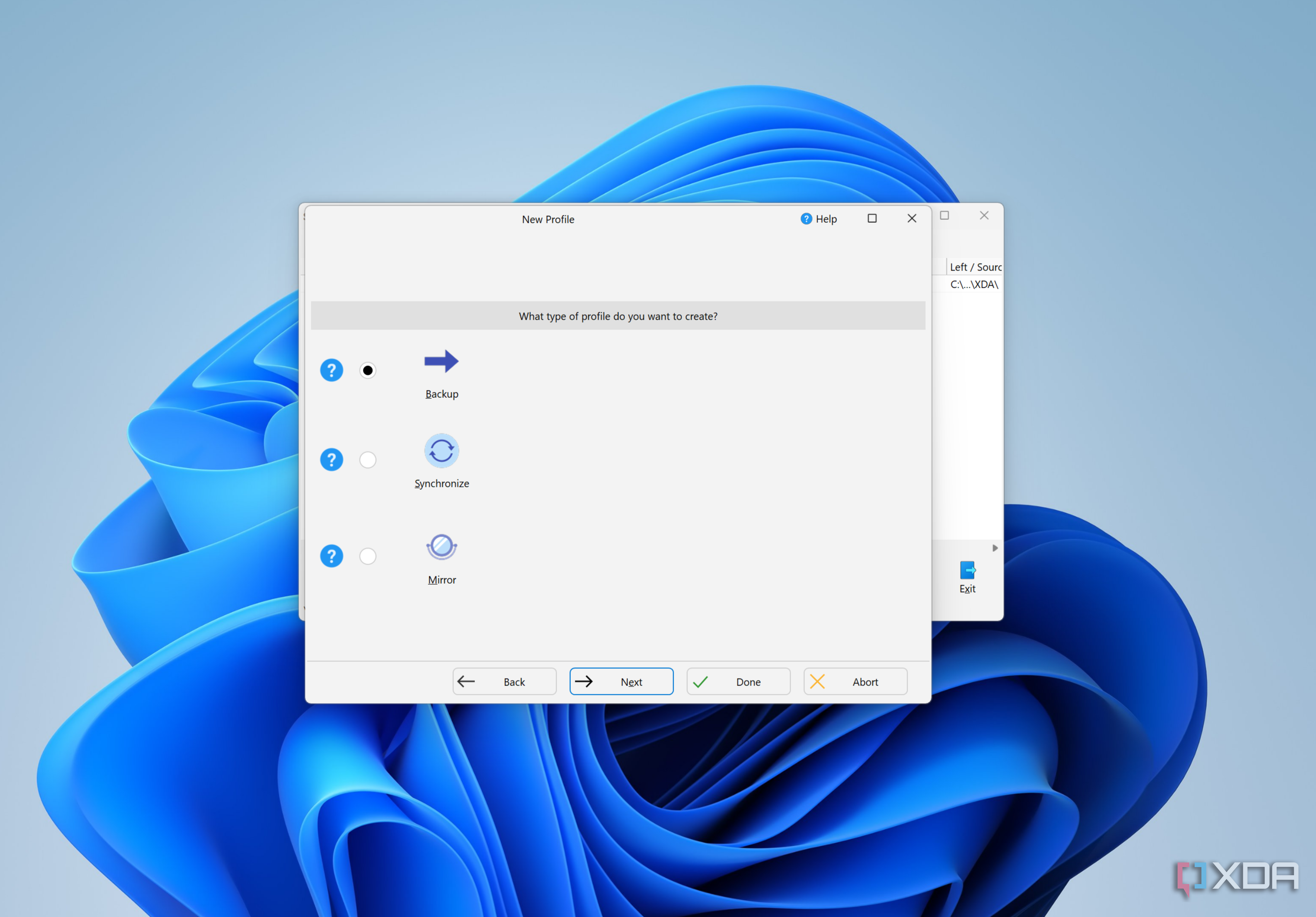
Task: Click the Synchronize circular arrows icon
Action: [441, 450]
